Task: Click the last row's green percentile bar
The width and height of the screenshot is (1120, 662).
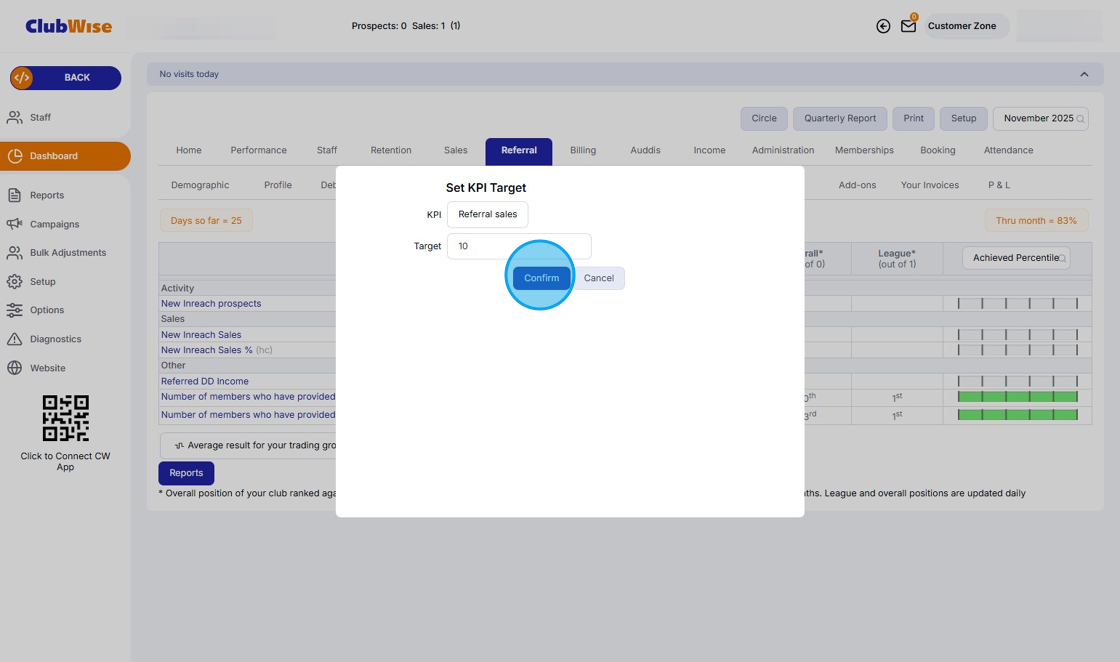Action: [1017, 415]
